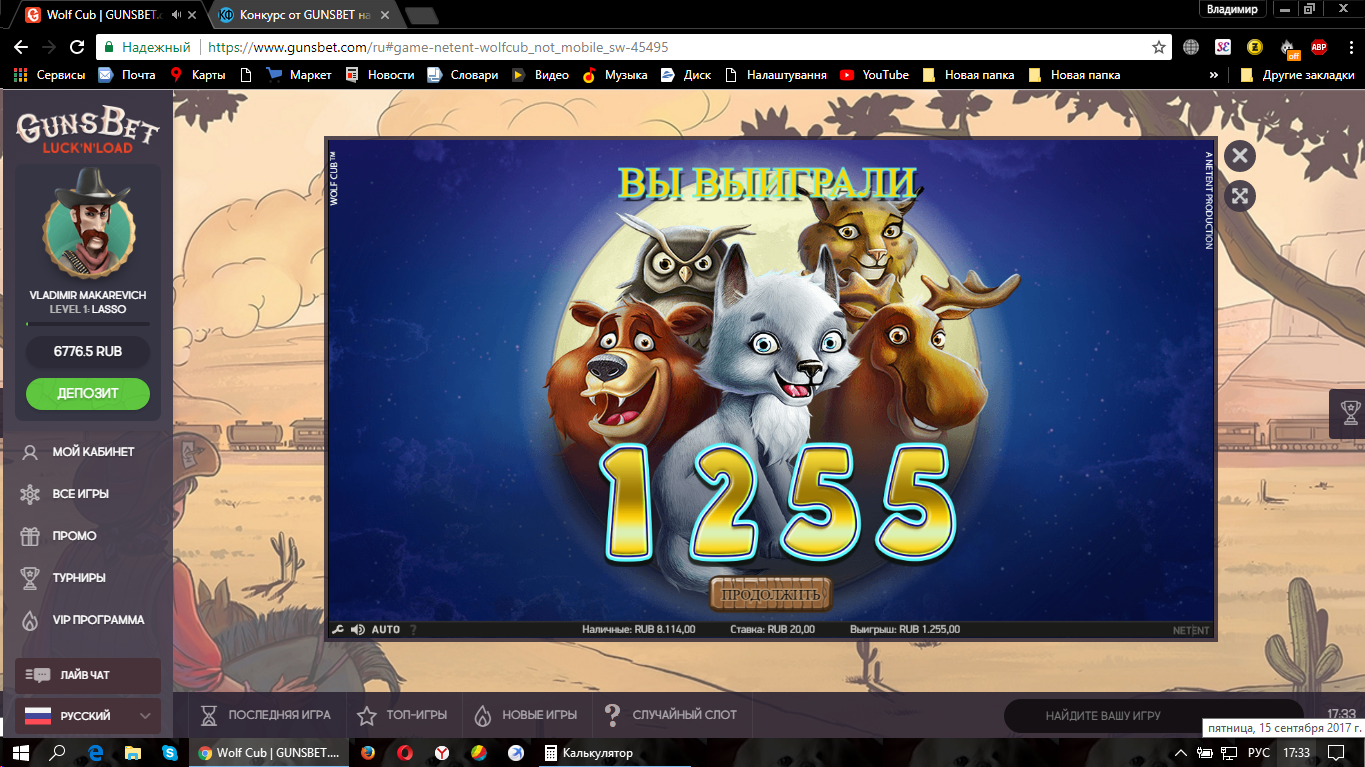Click the 6776.5 RUB balance
This screenshot has height=767, width=1365.
[88, 352]
